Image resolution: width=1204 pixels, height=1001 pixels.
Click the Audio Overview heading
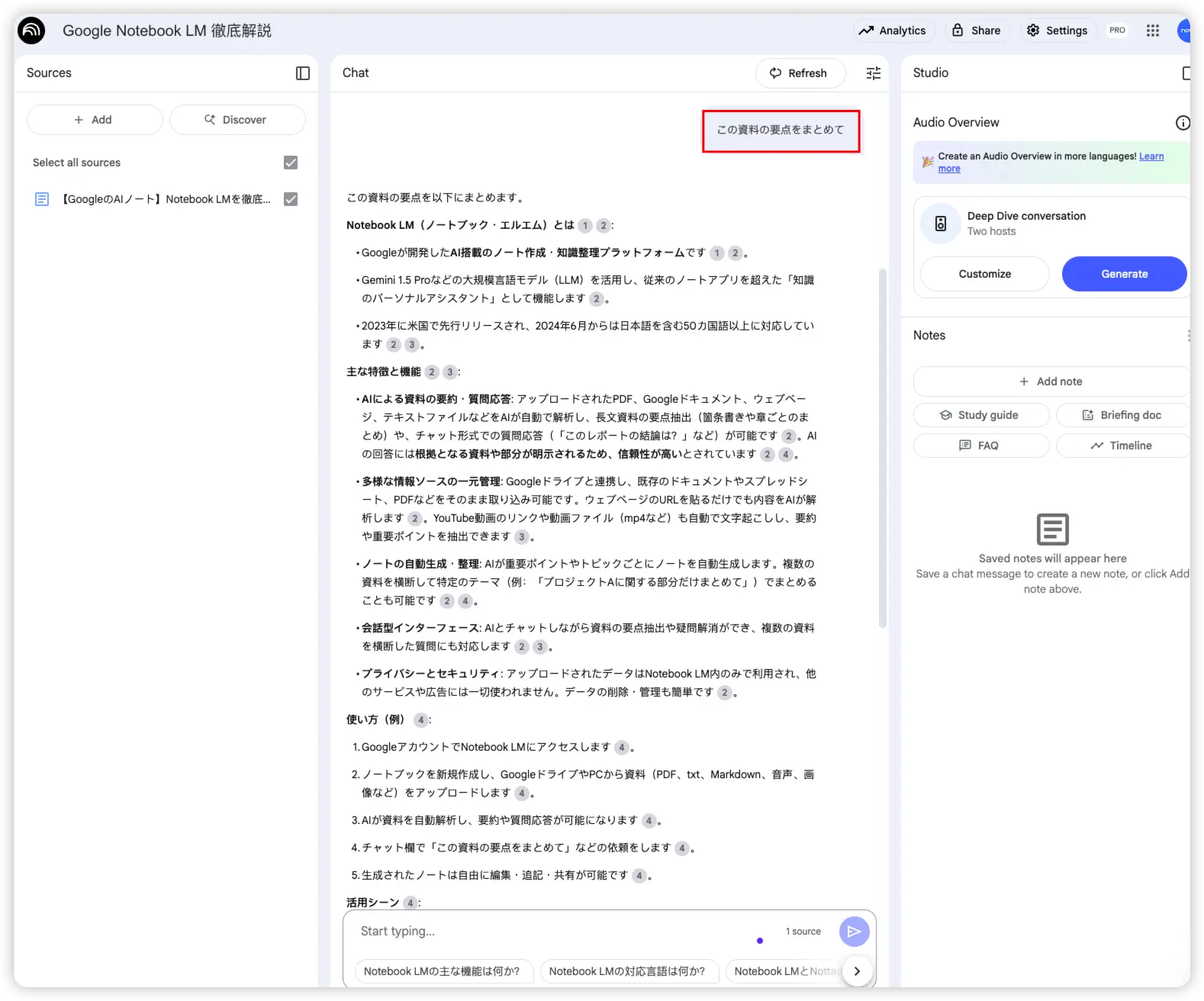click(956, 123)
